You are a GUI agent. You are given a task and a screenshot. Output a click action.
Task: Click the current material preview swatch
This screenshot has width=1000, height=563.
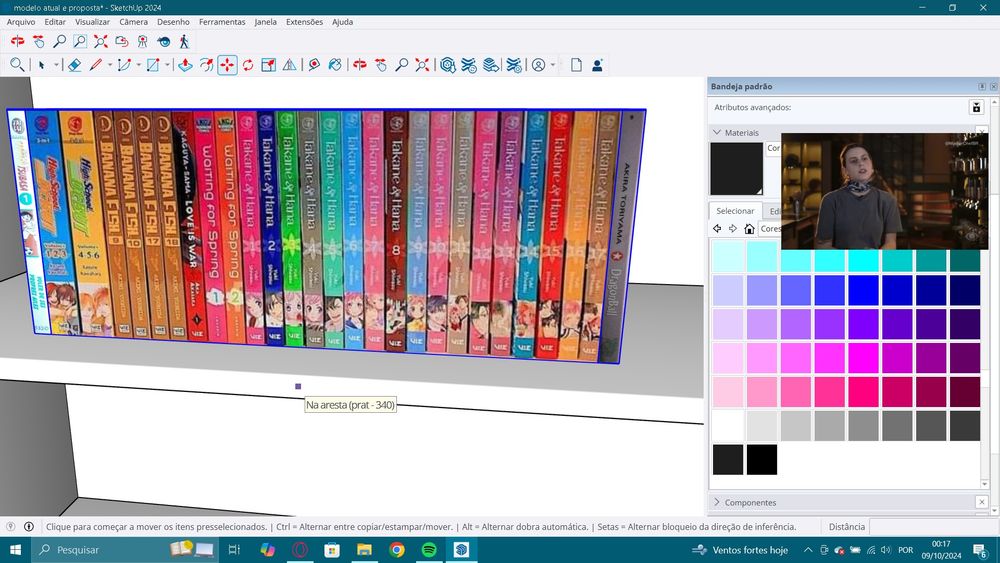point(737,168)
